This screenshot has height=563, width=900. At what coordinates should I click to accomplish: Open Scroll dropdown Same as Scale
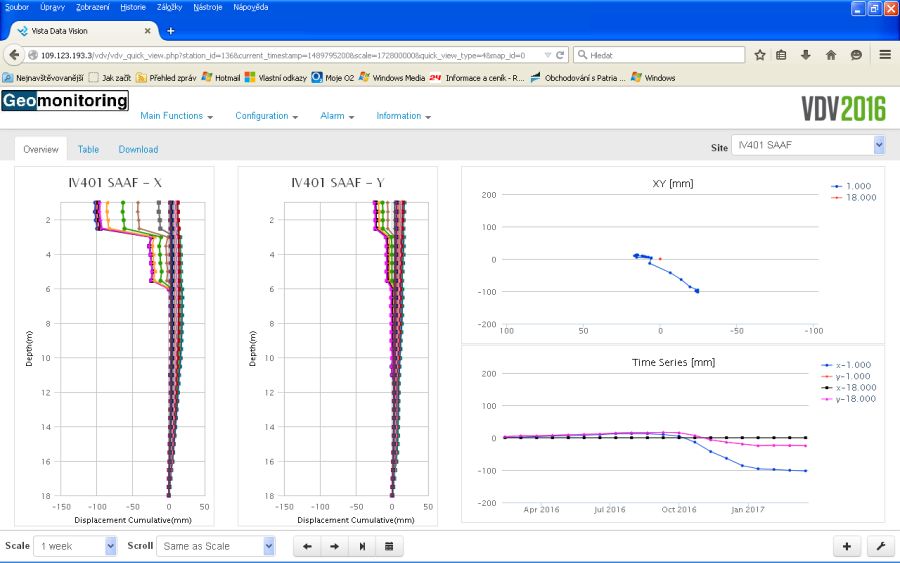[215, 546]
